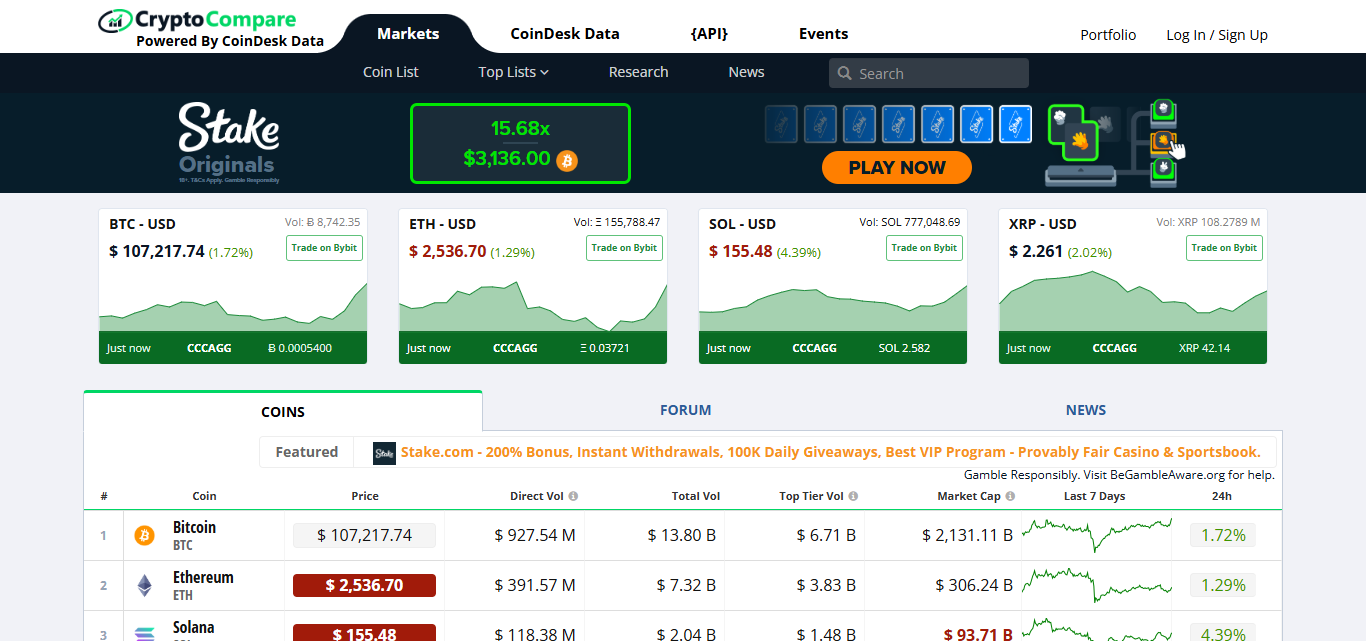
Task: Sort by 24h column header
Action: coord(1222,496)
